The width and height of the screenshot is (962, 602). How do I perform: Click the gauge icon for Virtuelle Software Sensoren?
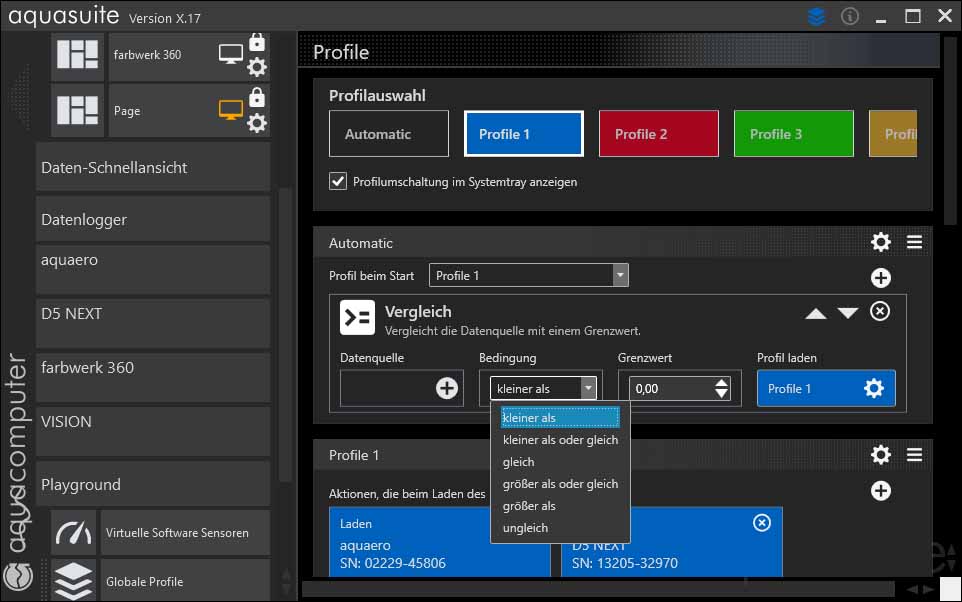[74, 533]
